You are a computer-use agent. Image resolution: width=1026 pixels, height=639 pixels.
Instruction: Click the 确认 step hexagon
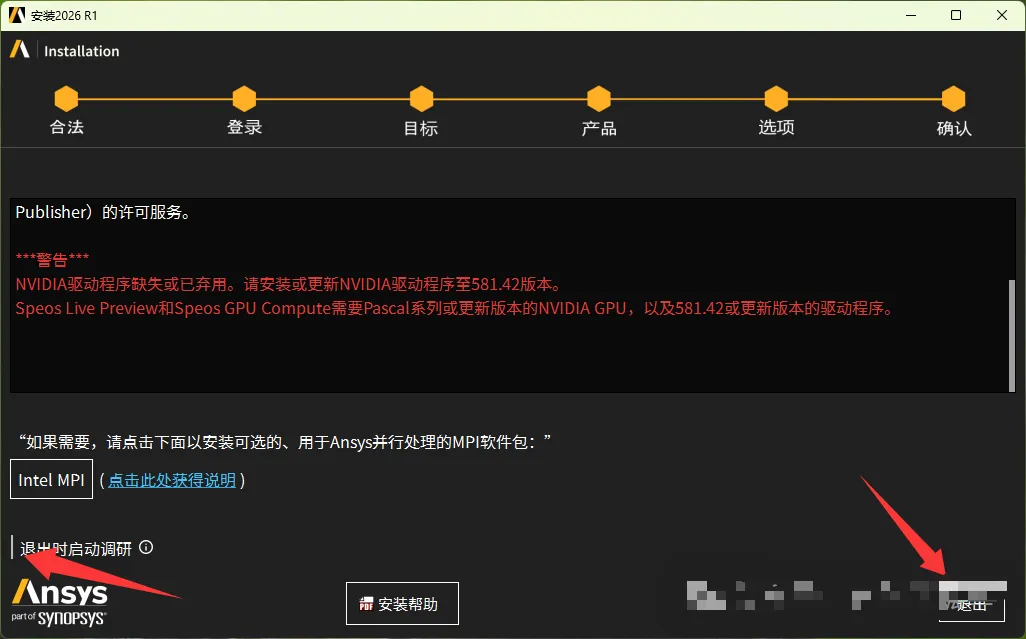pos(953,99)
